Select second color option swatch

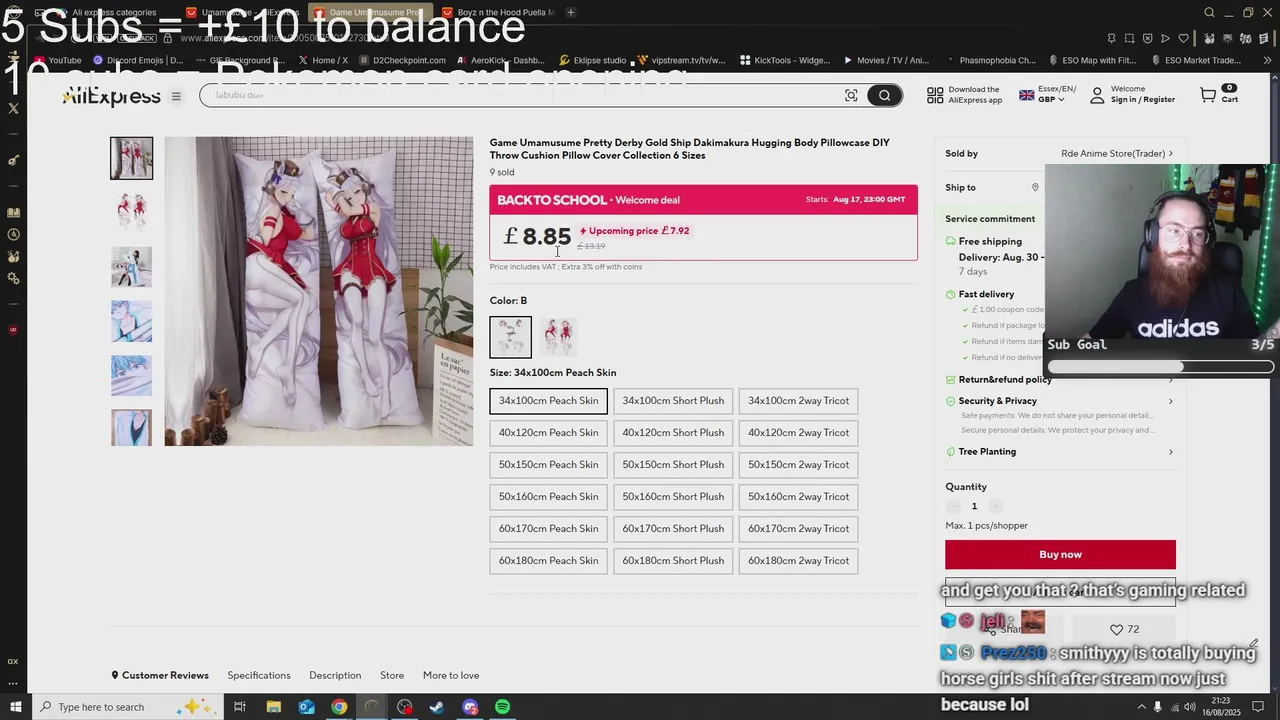(x=558, y=337)
